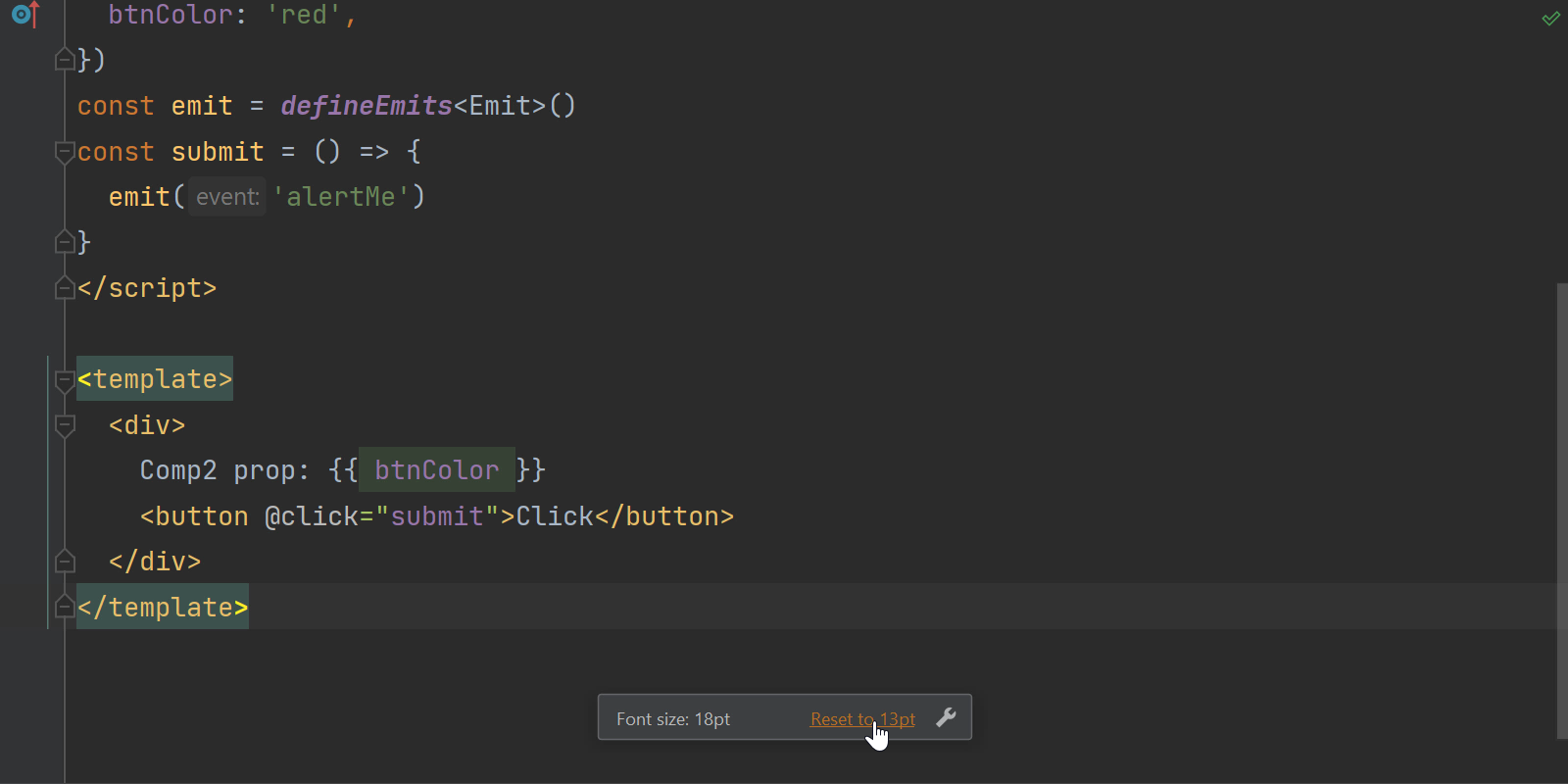Click the 'red' string value
The width and height of the screenshot is (1568, 784).
coord(304,15)
